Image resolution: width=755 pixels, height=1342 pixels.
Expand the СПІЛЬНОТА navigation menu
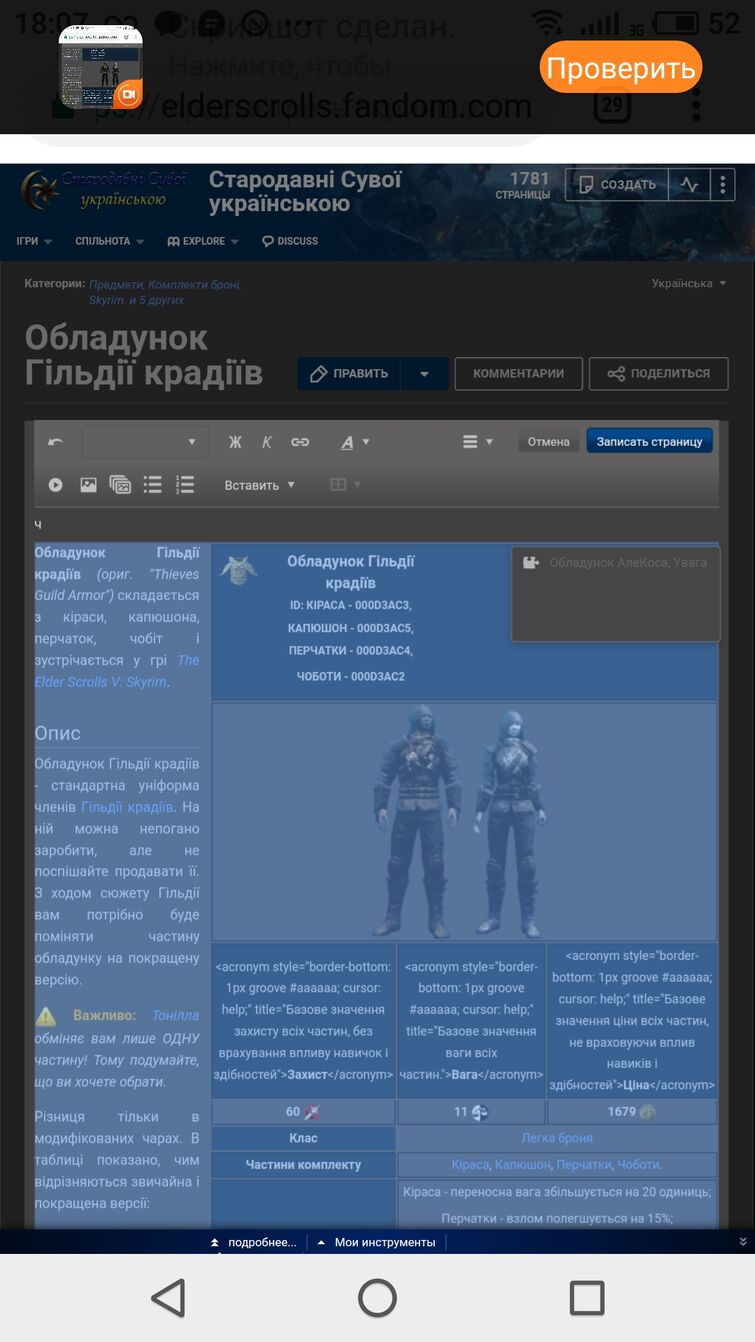coord(109,241)
